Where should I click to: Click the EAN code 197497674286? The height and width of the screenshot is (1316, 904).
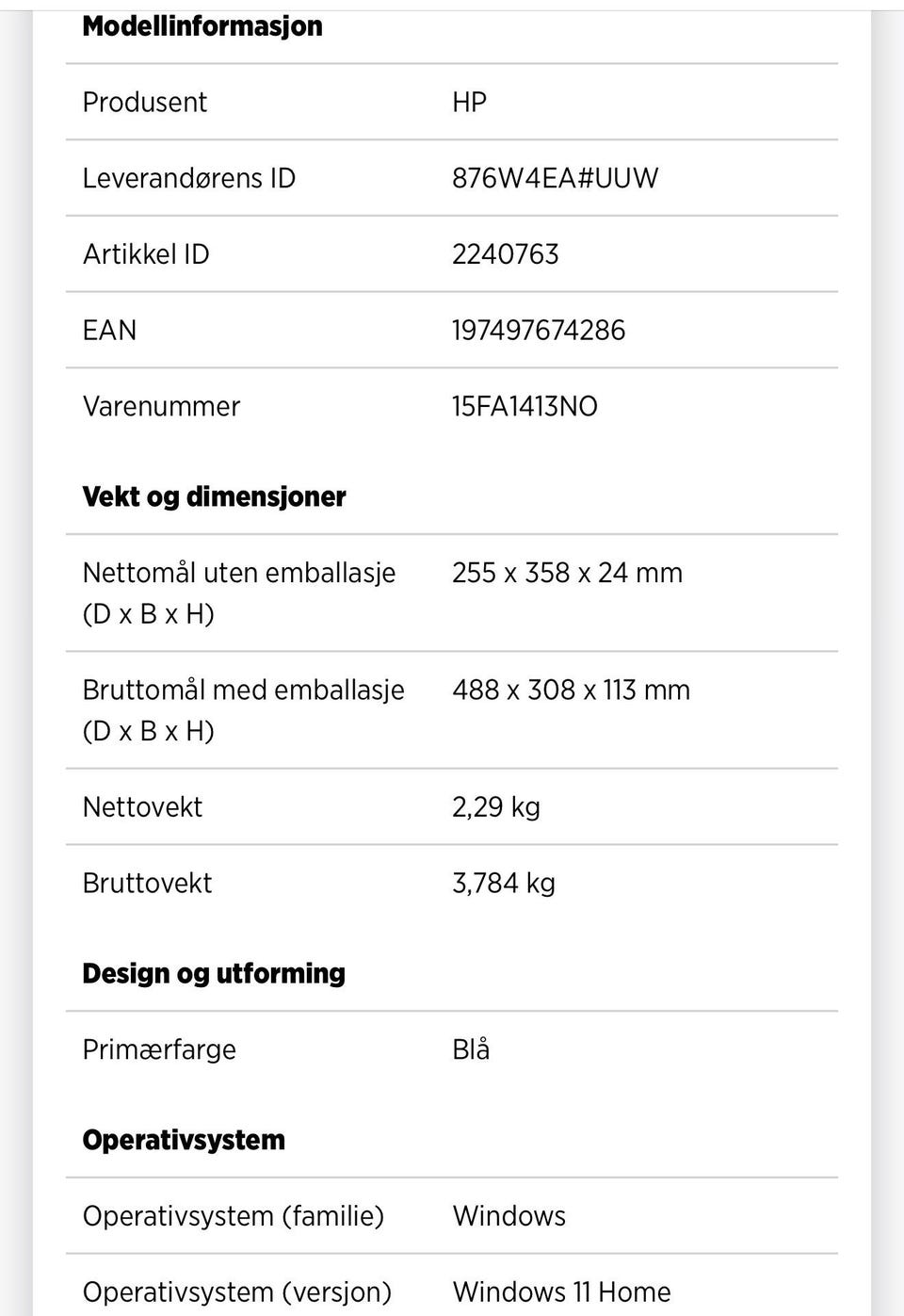tap(538, 331)
